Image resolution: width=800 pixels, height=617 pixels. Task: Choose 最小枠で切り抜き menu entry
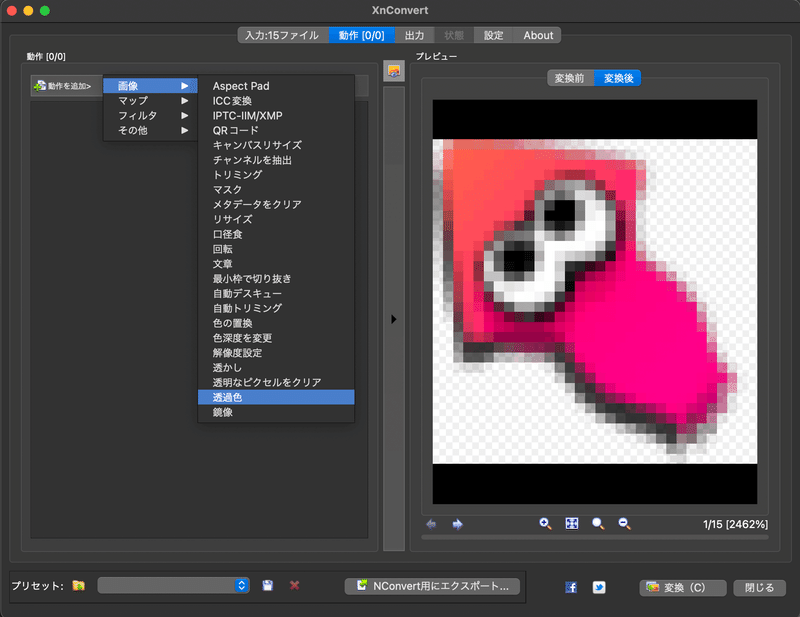pos(276,279)
